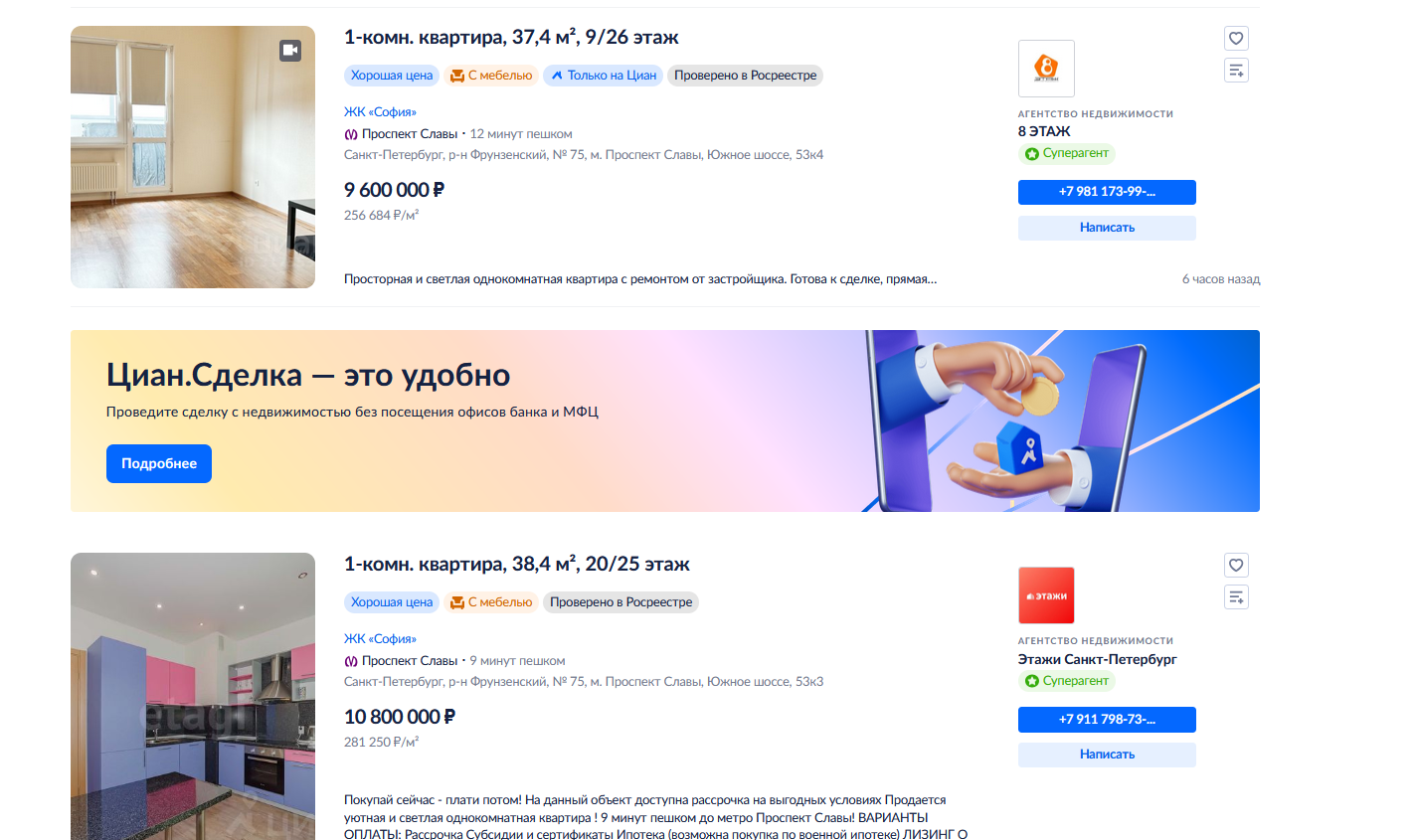
Task: Show phone number +7 981 173-99
Action: coord(1107,192)
